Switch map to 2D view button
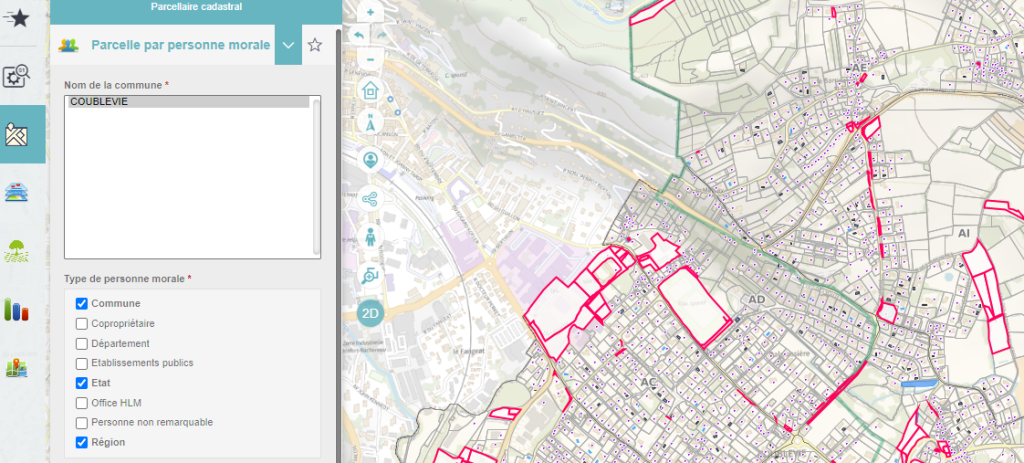Viewport: 1024px width, 463px height. [370, 313]
